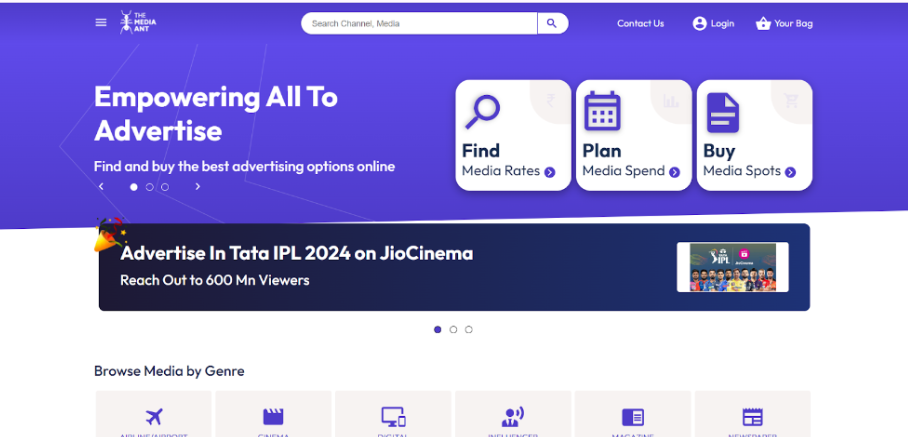Image resolution: width=908 pixels, height=437 pixels.
Task: Select the Influencer genre icon
Action: pos(512,417)
